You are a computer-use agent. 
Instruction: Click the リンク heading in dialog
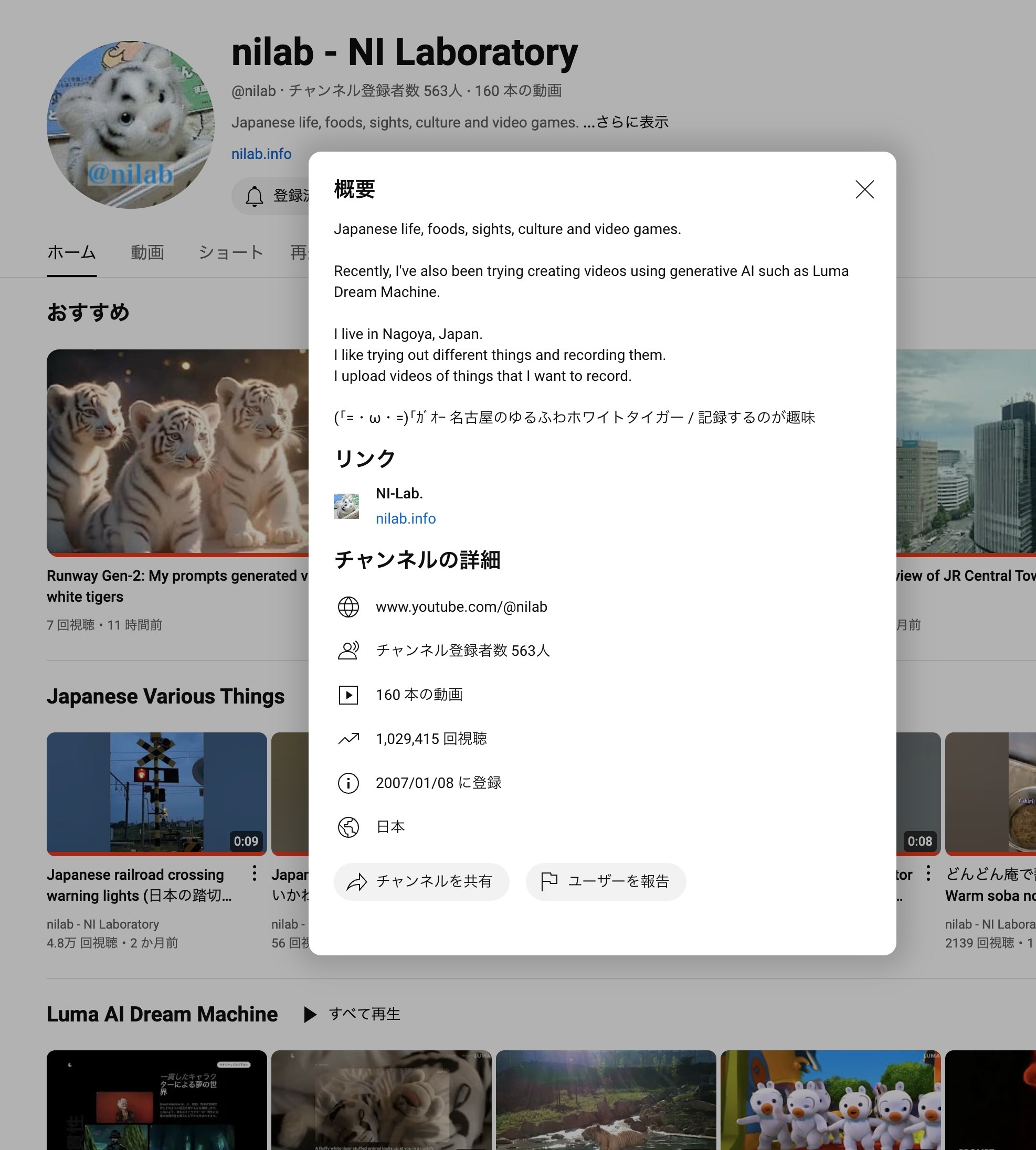click(365, 459)
